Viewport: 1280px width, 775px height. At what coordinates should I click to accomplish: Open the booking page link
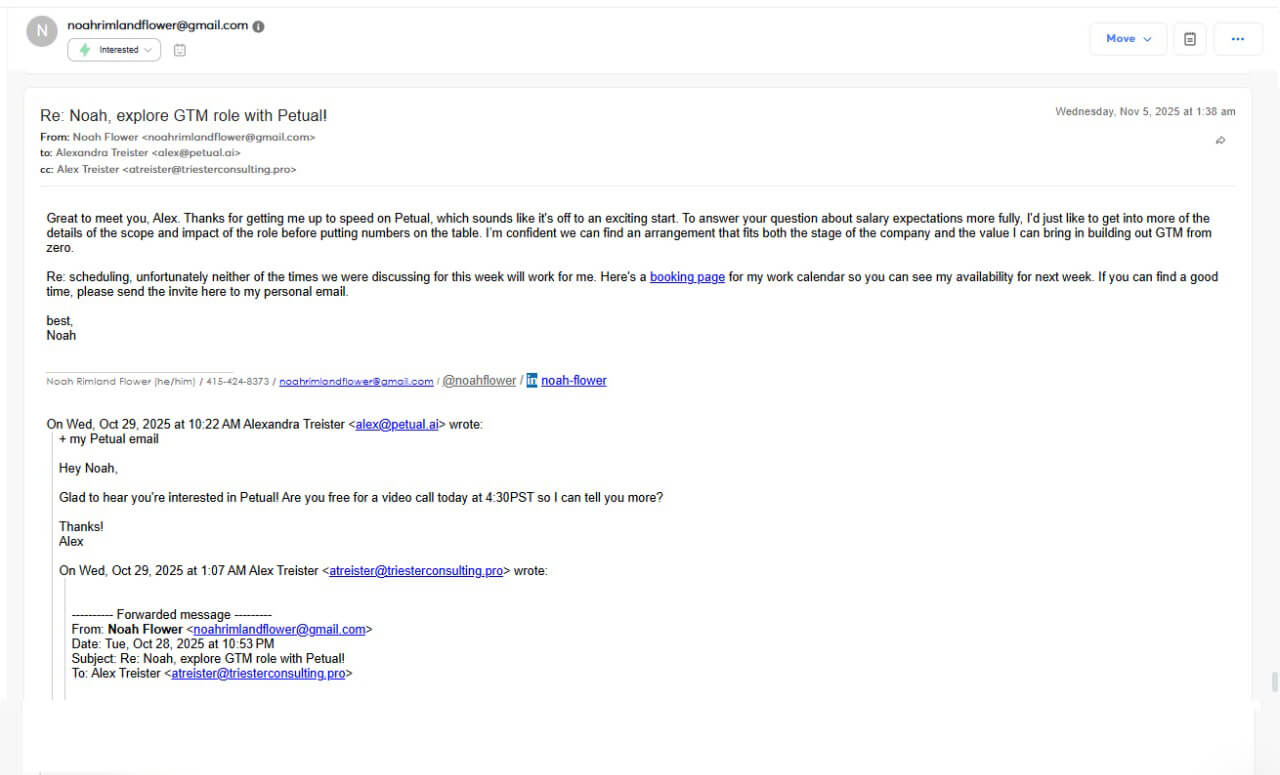click(687, 277)
